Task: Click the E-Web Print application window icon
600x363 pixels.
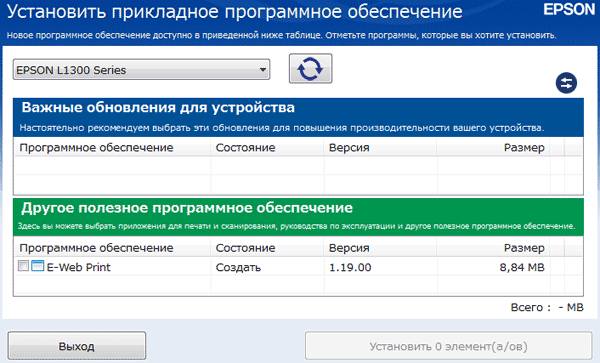Action: [38, 266]
